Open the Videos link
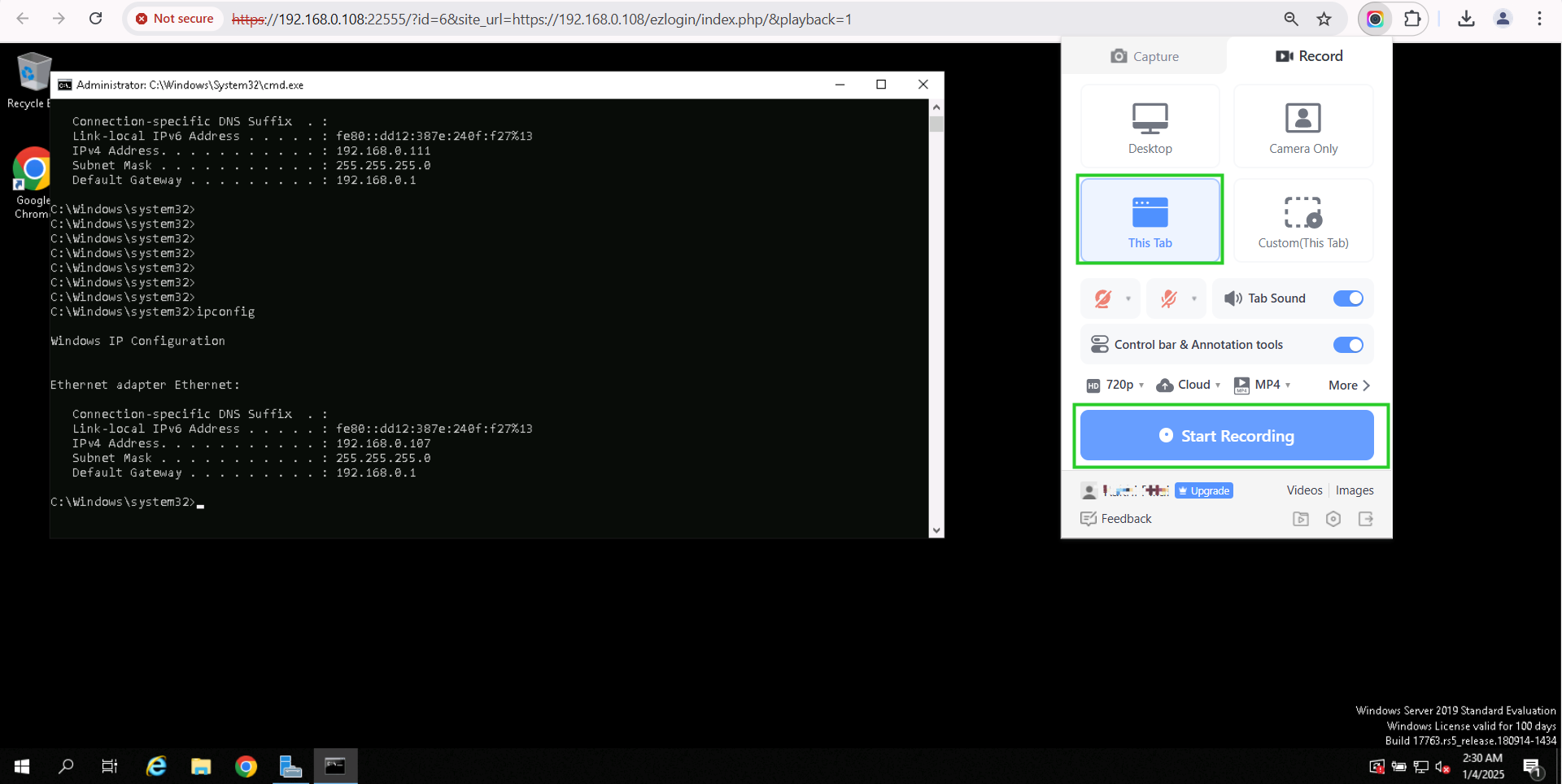Screen dimensions: 1562x784 1304,490
